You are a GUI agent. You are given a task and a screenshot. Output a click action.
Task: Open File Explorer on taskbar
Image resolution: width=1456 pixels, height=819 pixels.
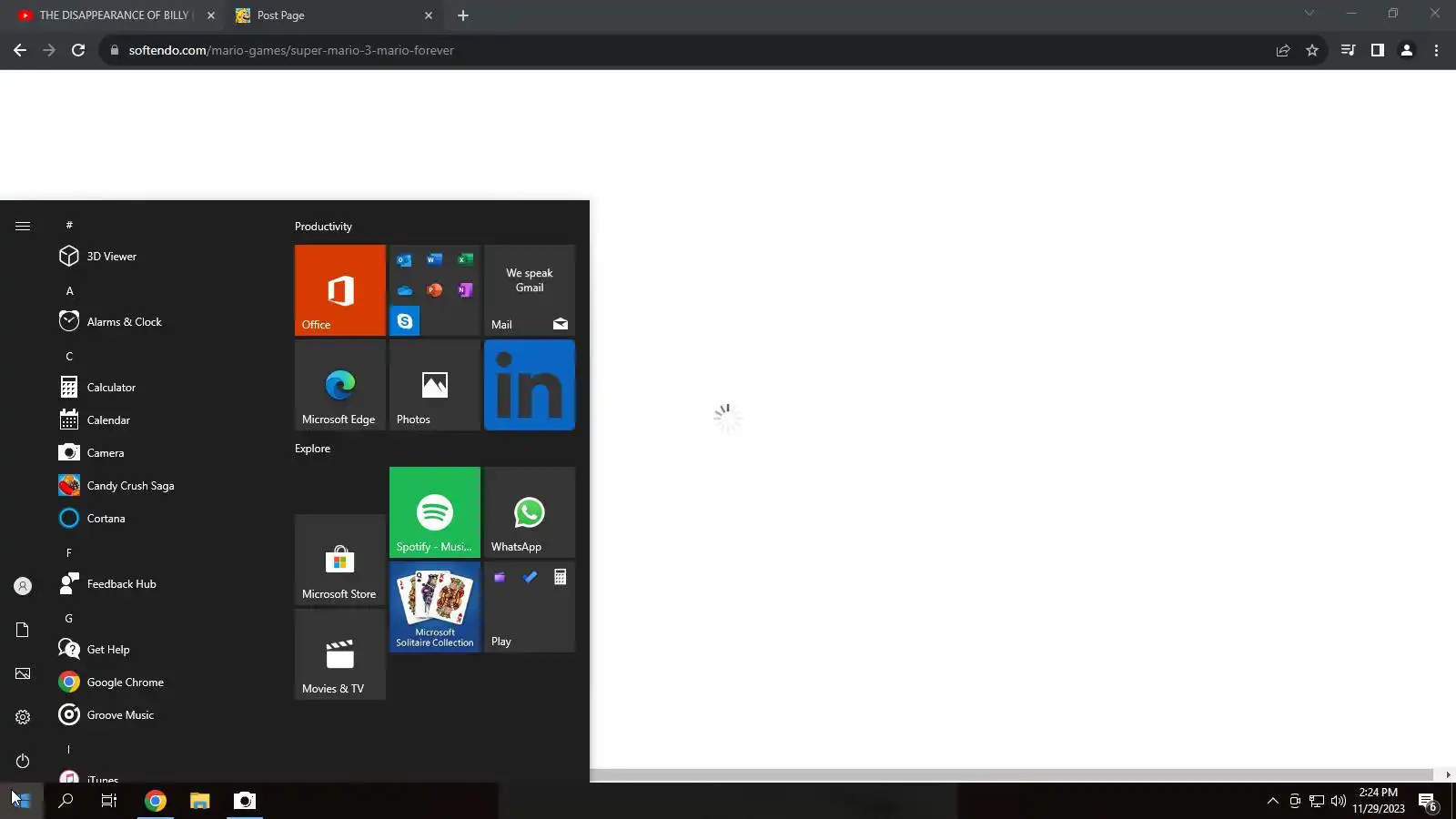(200, 801)
